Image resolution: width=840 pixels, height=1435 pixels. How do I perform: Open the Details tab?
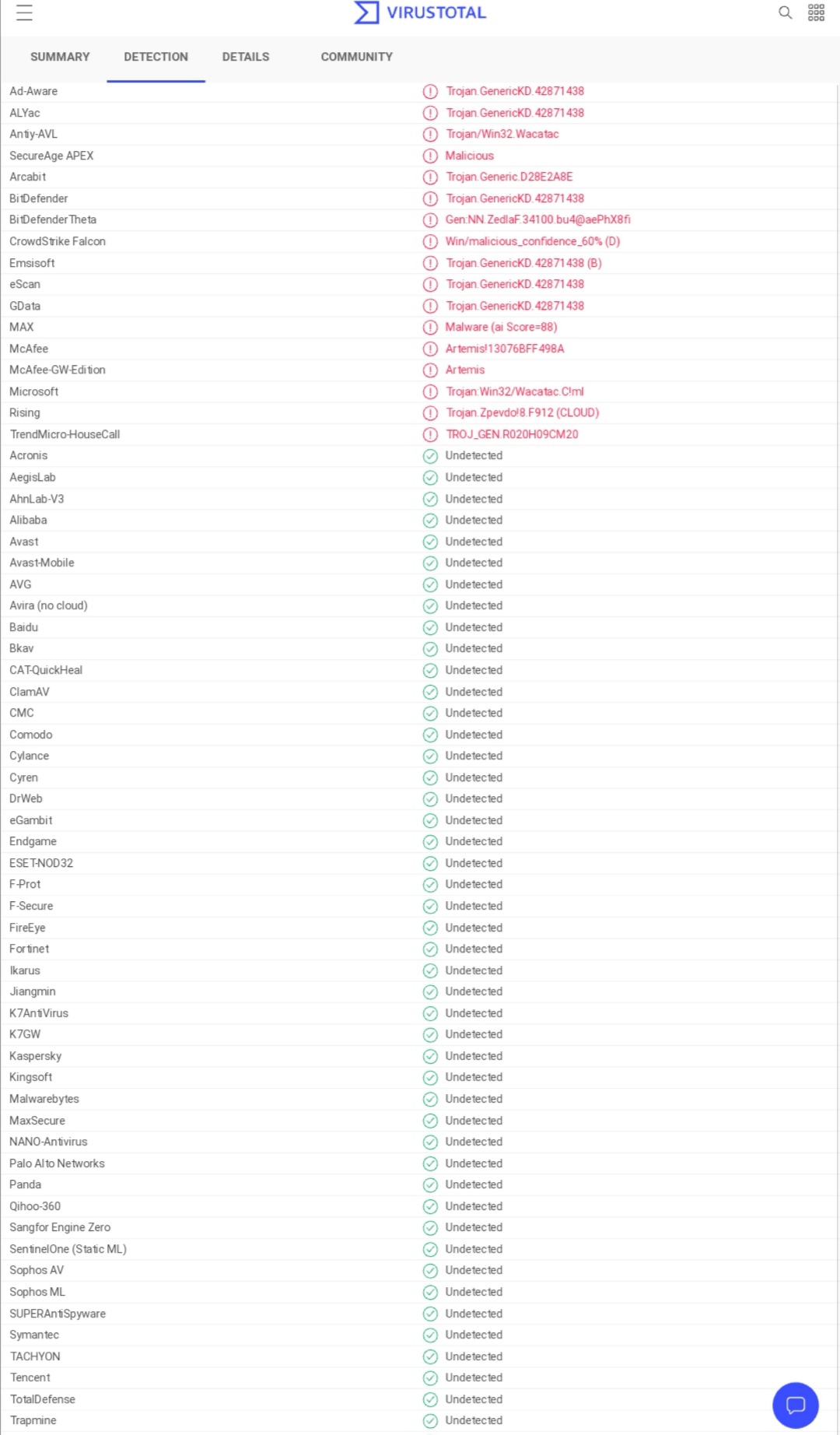click(246, 57)
